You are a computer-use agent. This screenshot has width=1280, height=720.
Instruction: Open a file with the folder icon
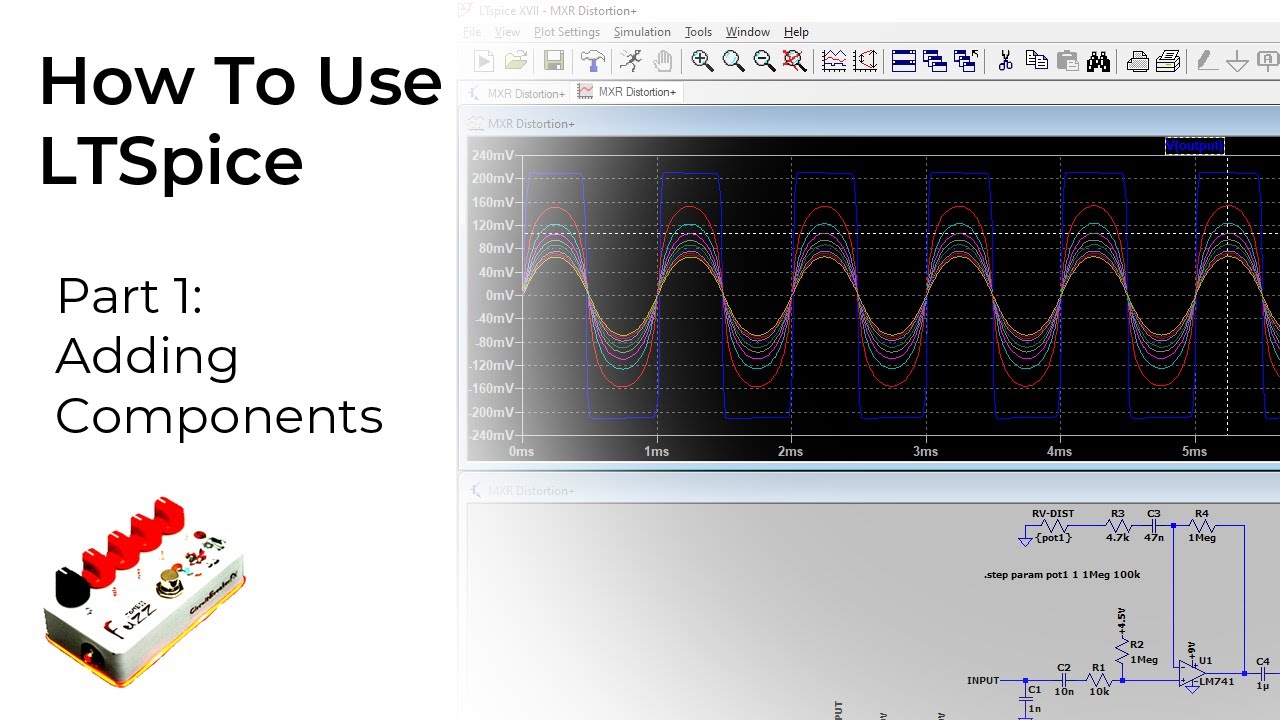[x=516, y=61]
